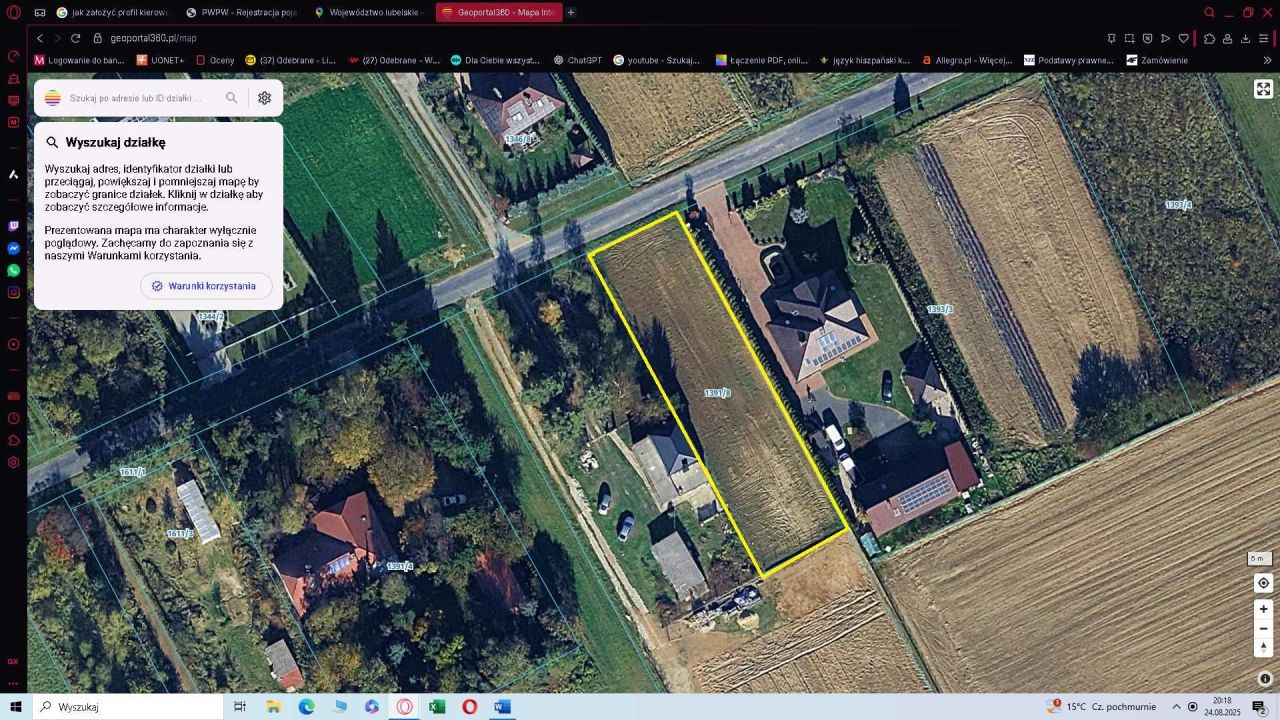Zoom in with the plus button on the map
The width and height of the screenshot is (1280, 720).
coord(1263,608)
